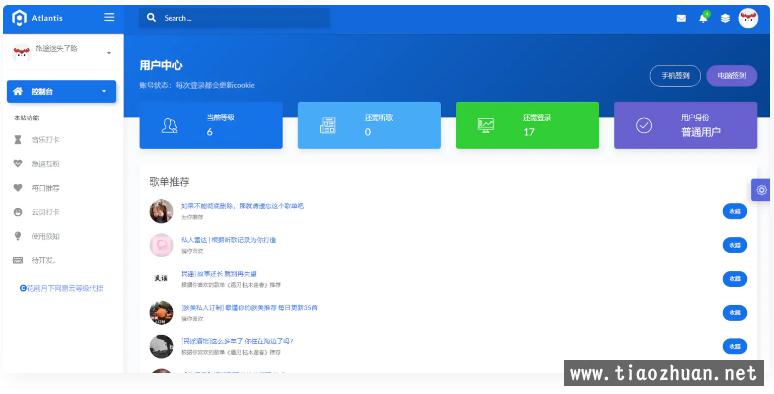Click the 手机签到 button
The height and width of the screenshot is (394, 774).
(675, 76)
